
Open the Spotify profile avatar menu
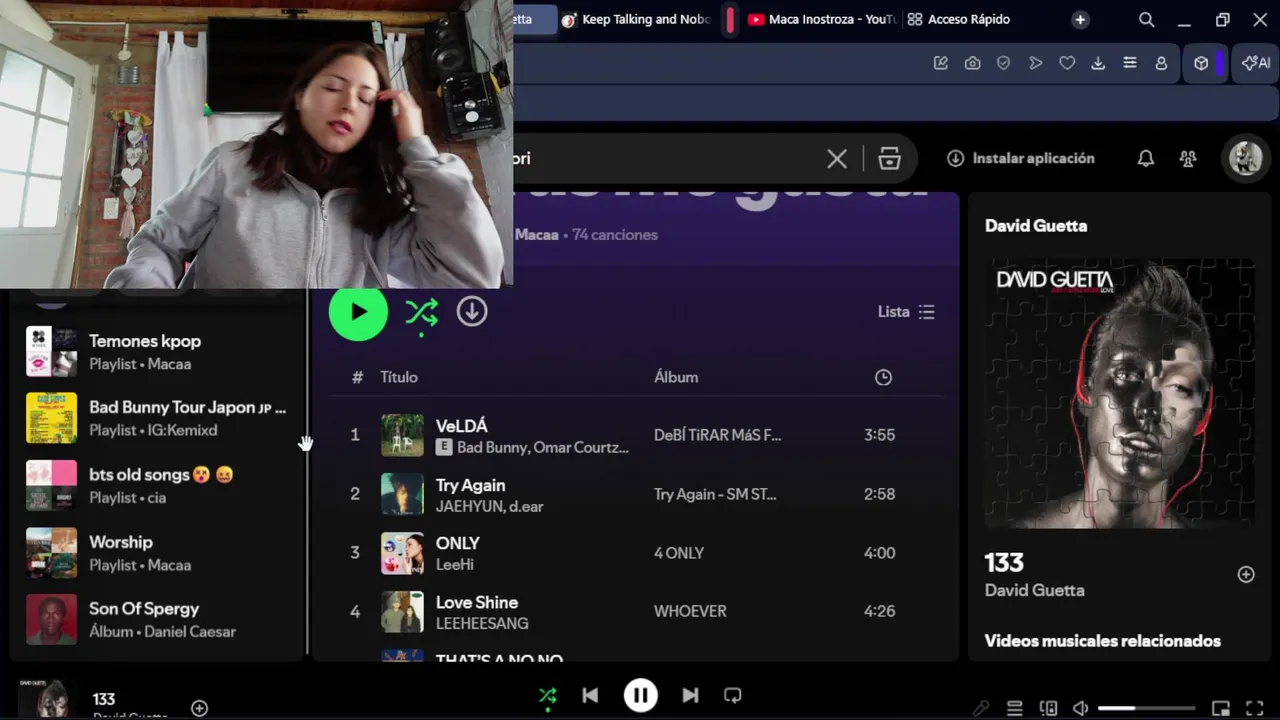point(1246,158)
